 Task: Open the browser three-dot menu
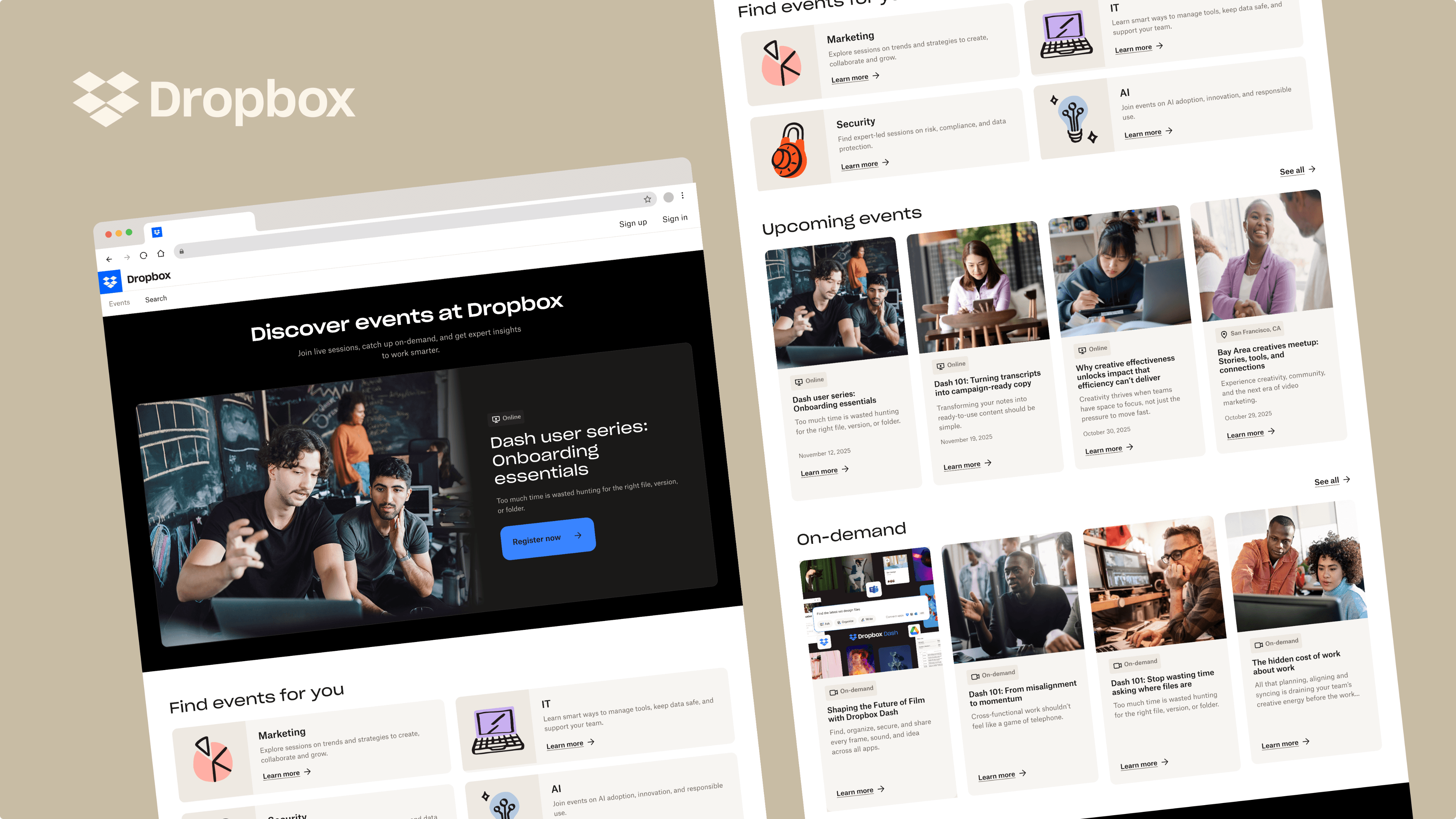[682, 195]
